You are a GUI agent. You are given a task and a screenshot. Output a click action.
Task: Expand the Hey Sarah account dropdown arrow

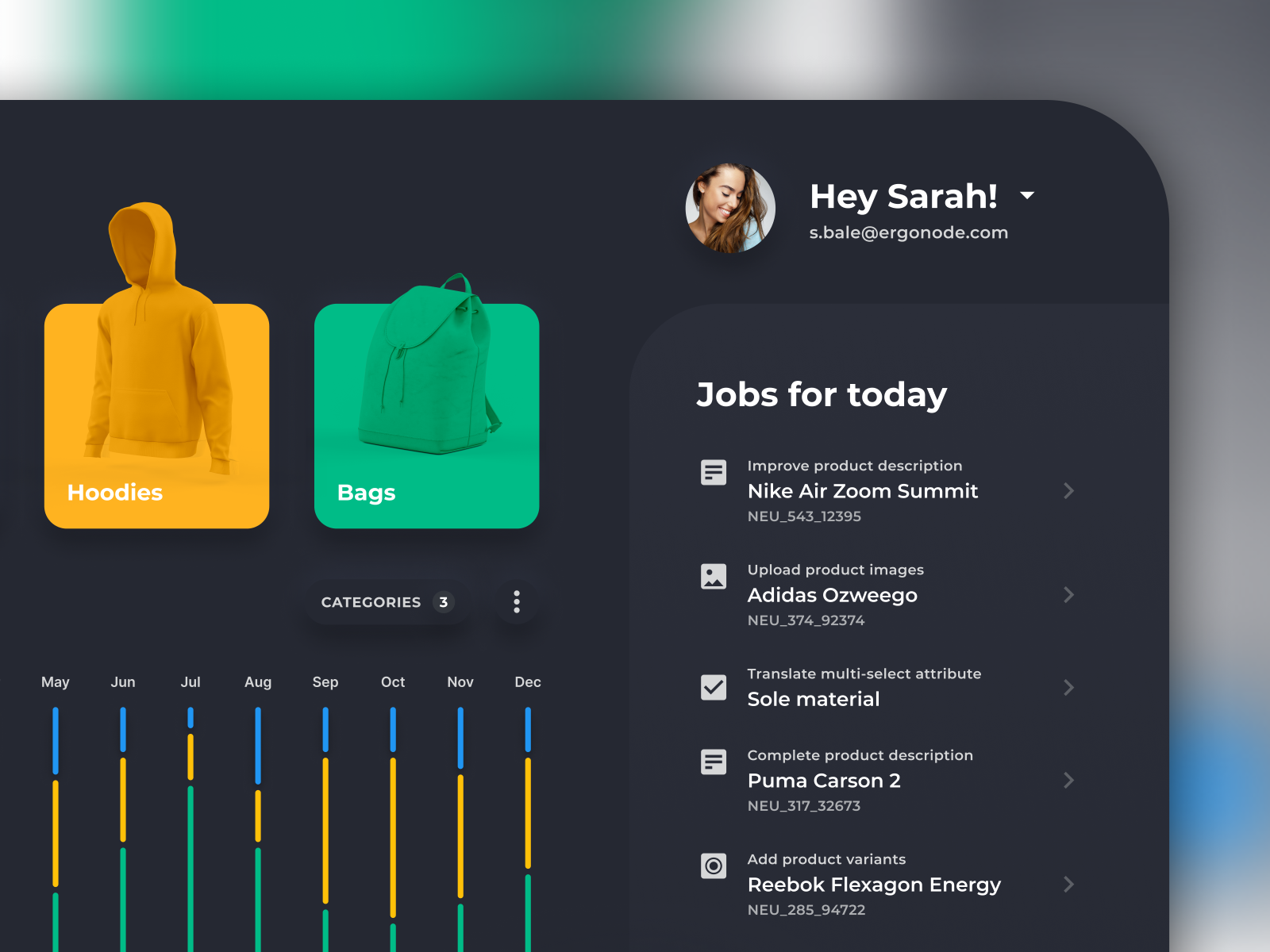1027,195
